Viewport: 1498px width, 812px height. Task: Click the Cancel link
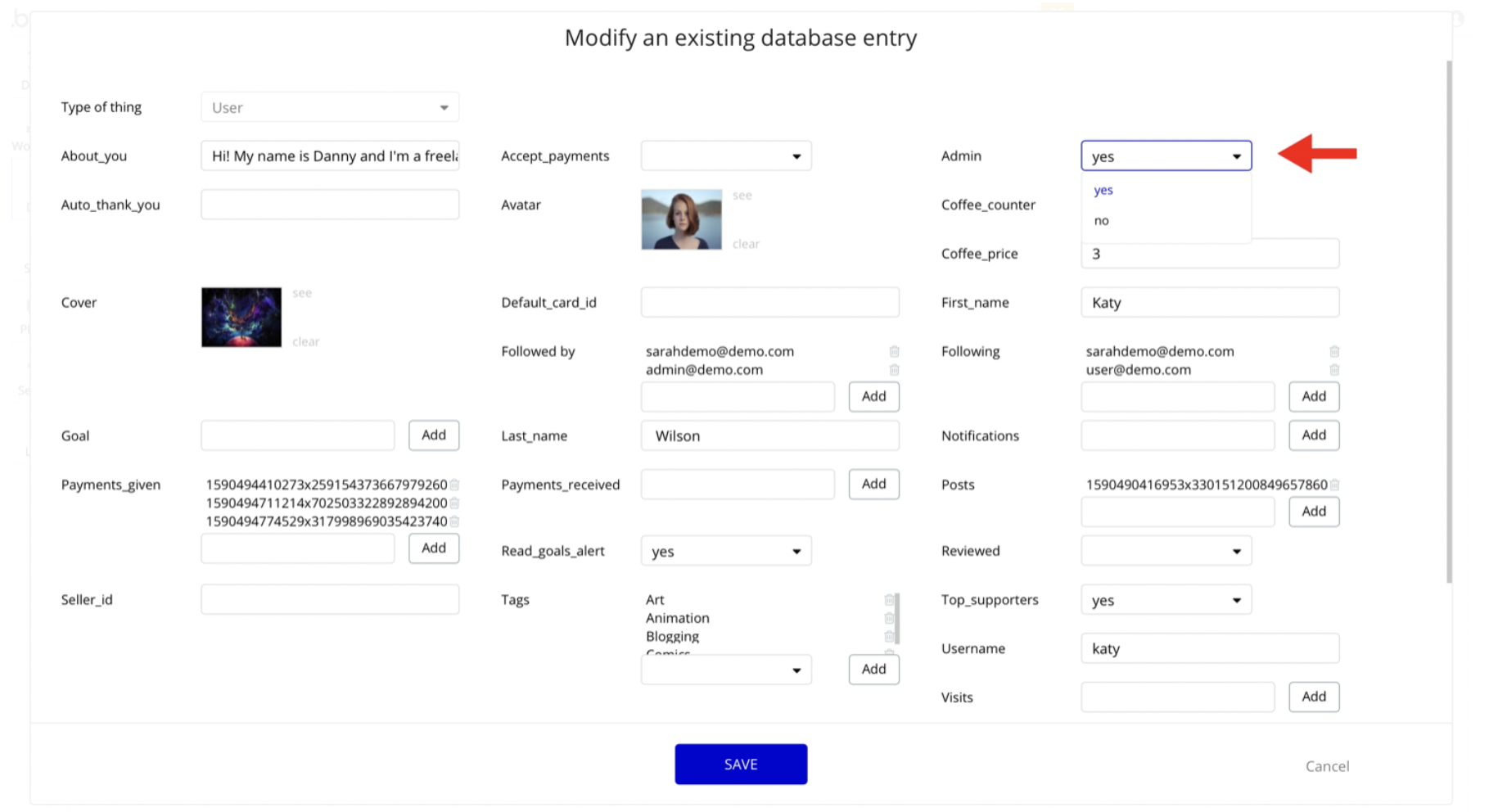pyautogui.click(x=1327, y=766)
